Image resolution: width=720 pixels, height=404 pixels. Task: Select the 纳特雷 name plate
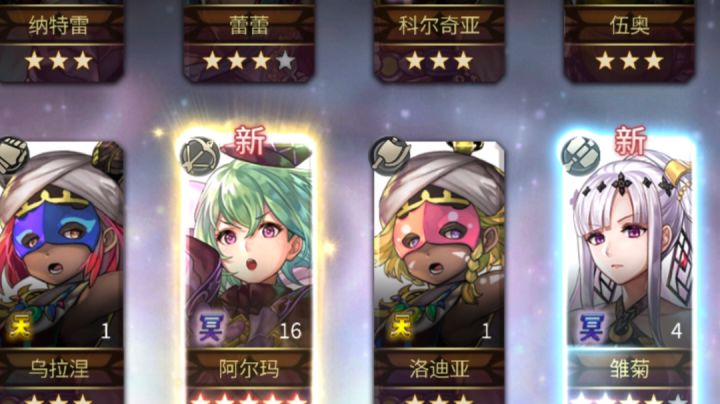(x=59, y=26)
